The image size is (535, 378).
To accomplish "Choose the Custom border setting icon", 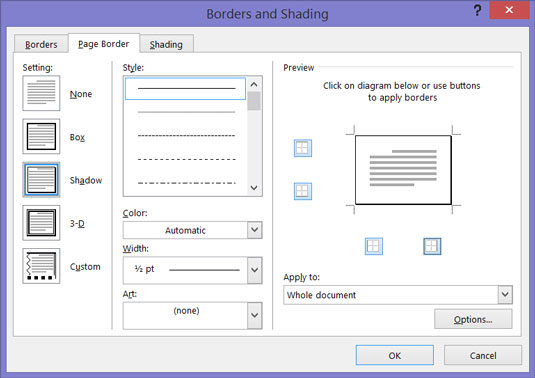I will click(41, 266).
